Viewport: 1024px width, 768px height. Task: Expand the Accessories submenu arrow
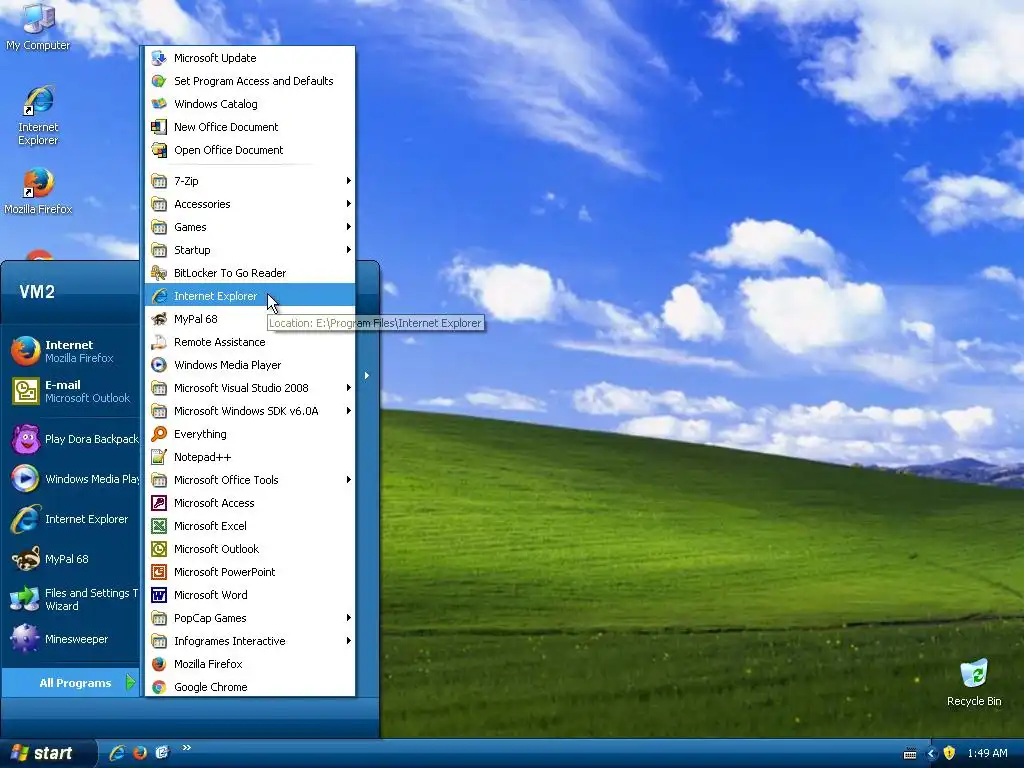point(349,204)
